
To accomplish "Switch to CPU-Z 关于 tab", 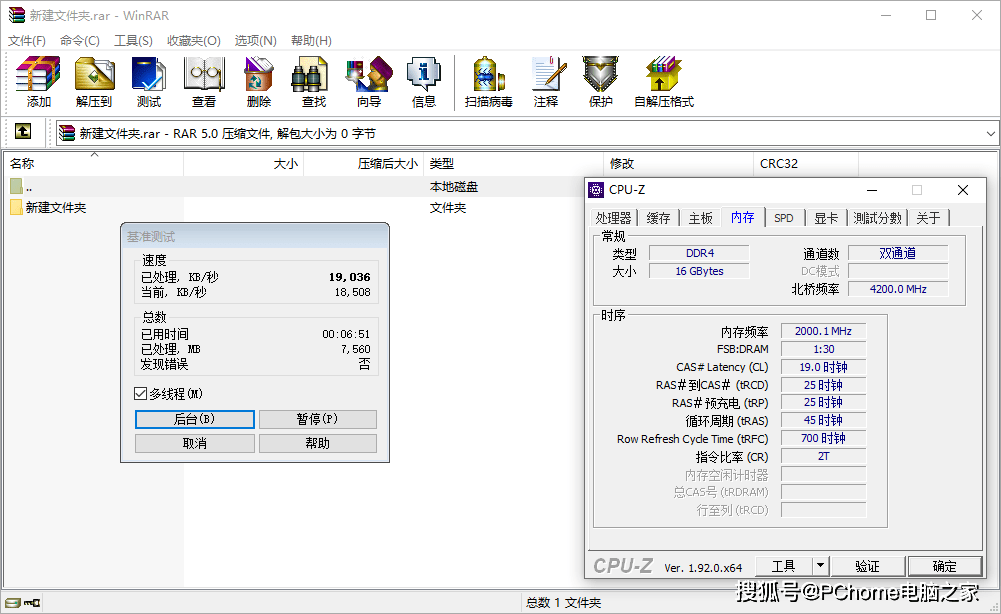I will point(928,218).
